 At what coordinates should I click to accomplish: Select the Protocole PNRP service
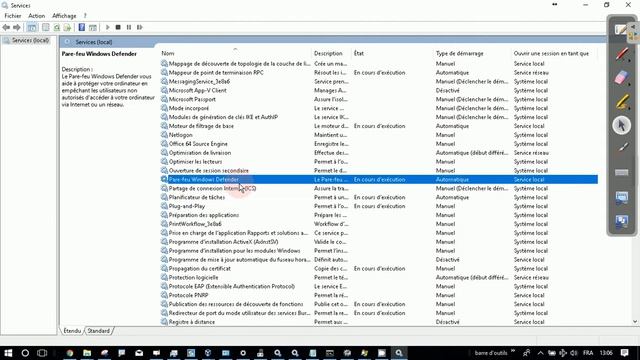(x=188, y=296)
